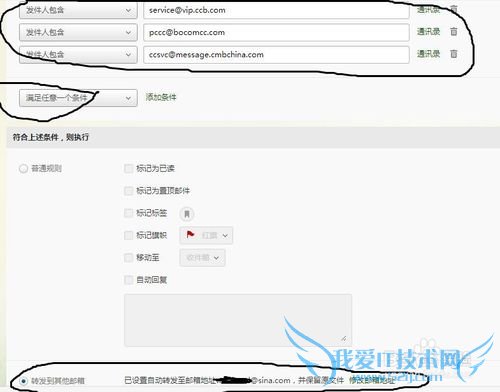The image size is (500, 392).
Task: Open the 标记标签 tag picker icon
Action: 187,214
